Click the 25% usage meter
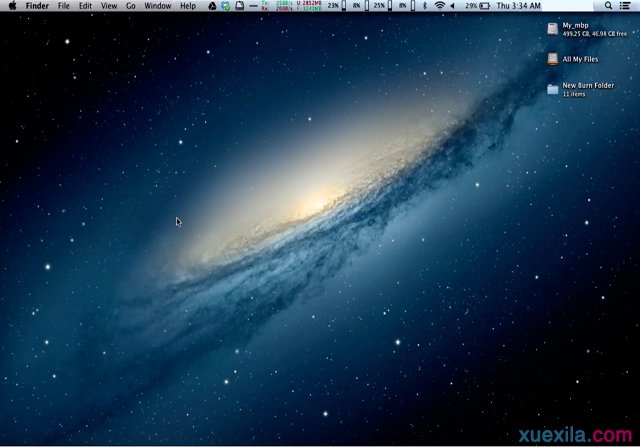640x447 pixels. [383, 6]
